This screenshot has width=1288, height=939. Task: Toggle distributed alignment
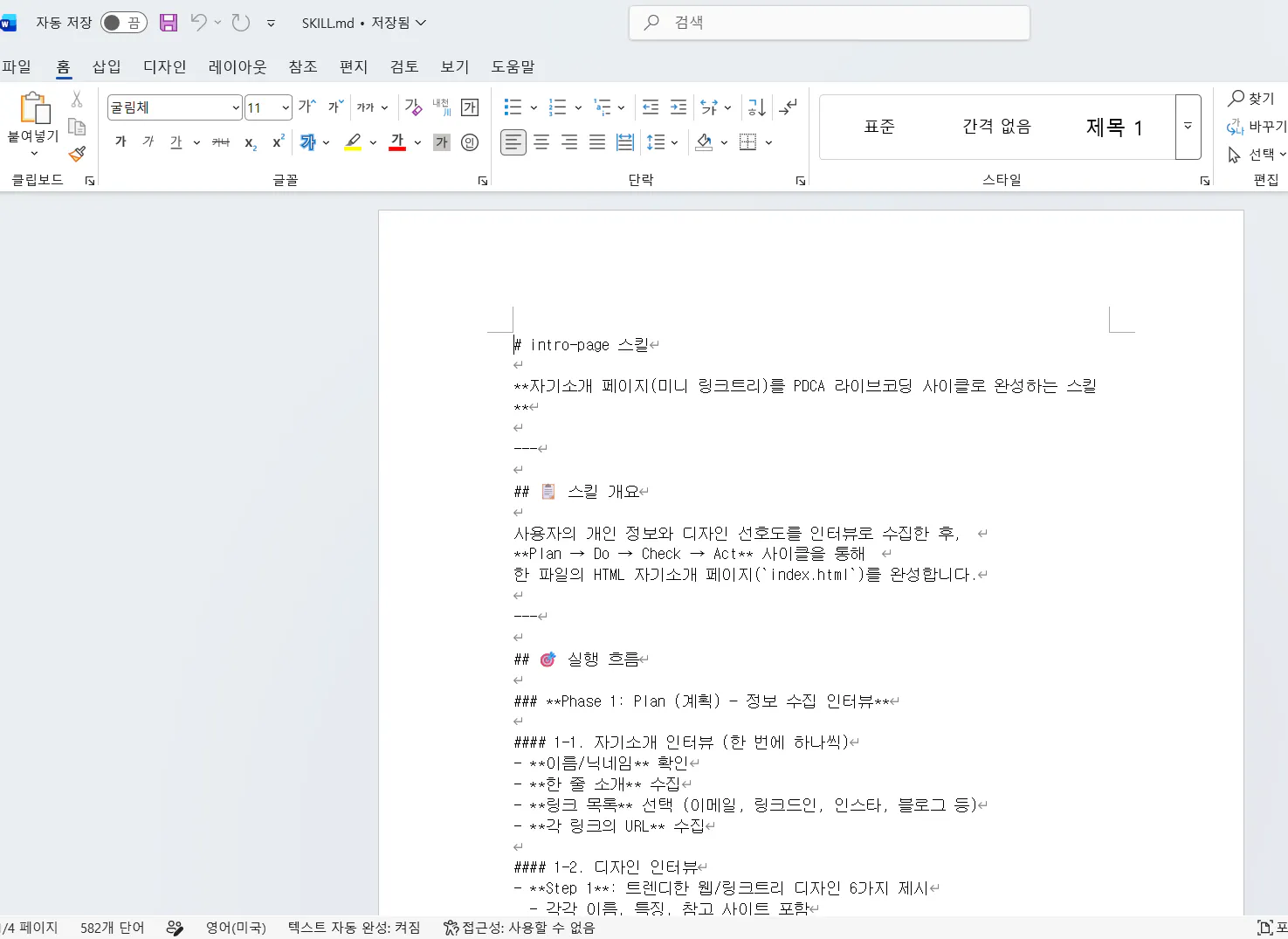coord(625,142)
